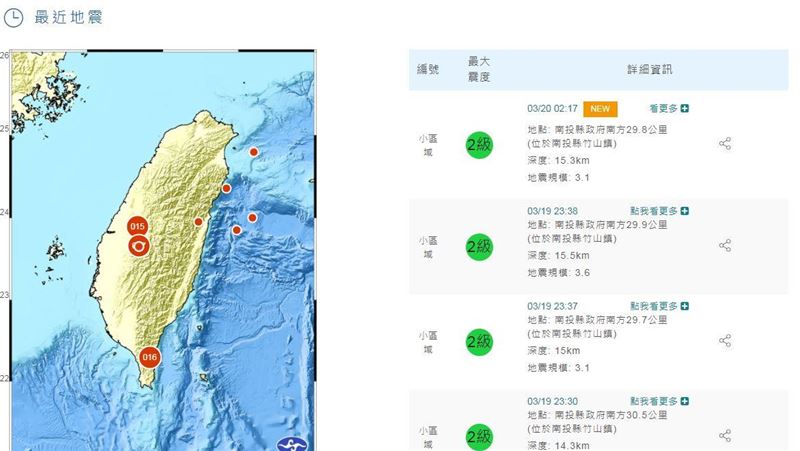Click the 2級 badge for 03/19 23:30
Viewport: 800px width, 451px height.
tap(479, 437)
